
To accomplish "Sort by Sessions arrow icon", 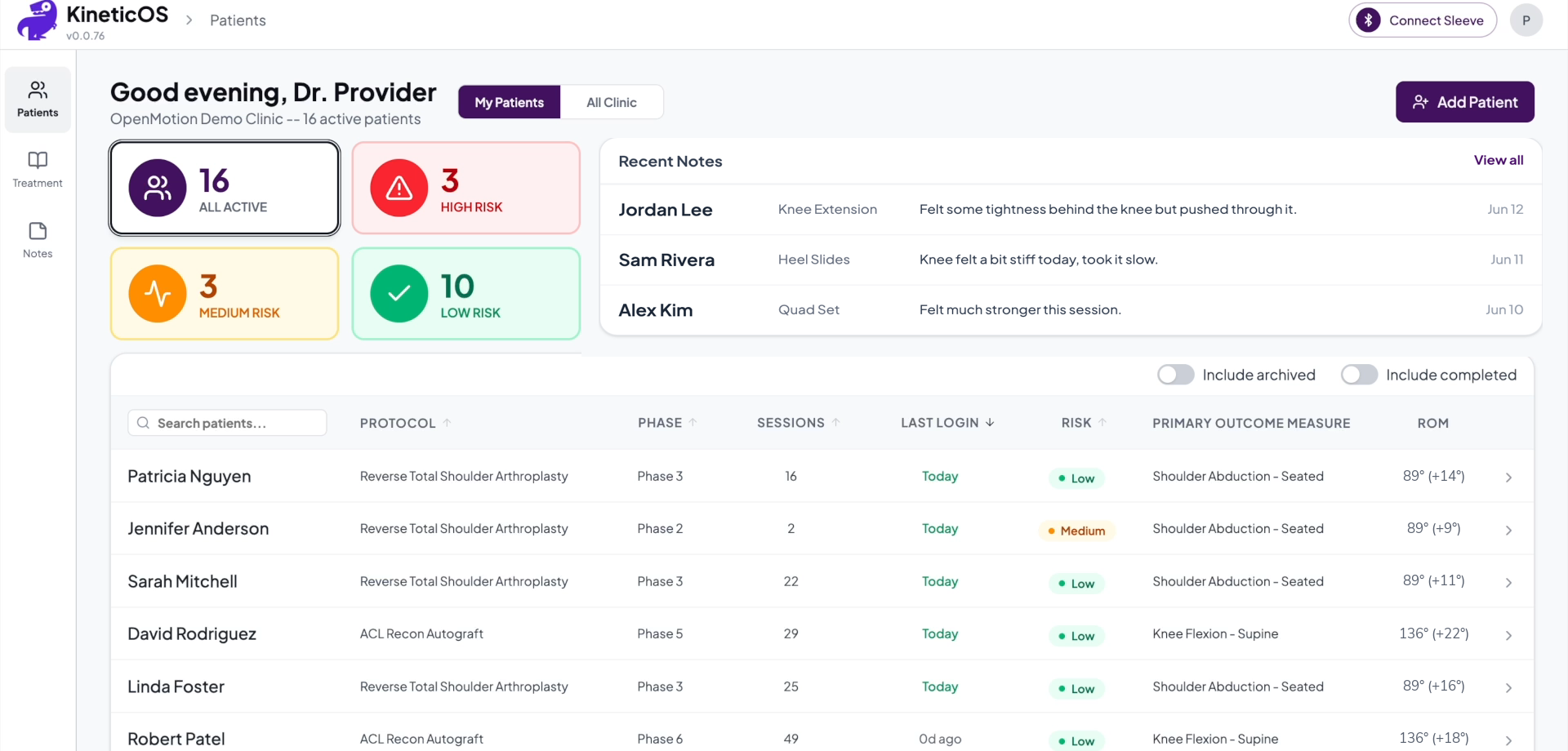I will [835, 423].
